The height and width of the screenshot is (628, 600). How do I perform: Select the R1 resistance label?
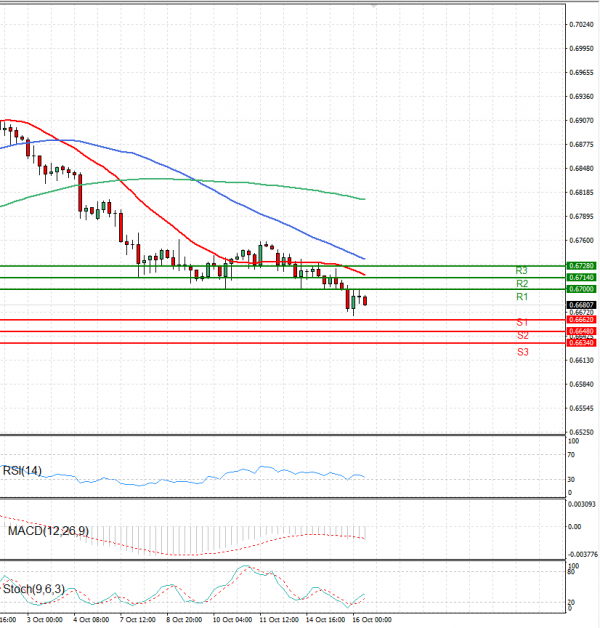[522, 297]
